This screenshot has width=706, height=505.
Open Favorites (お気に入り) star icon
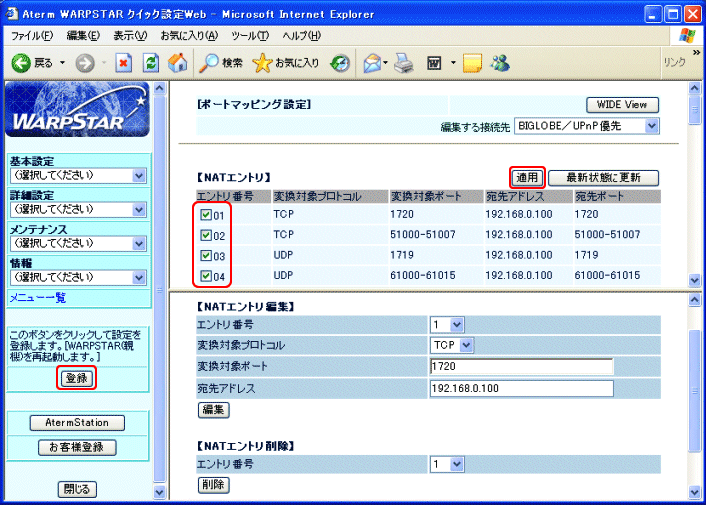coord(285,62)
